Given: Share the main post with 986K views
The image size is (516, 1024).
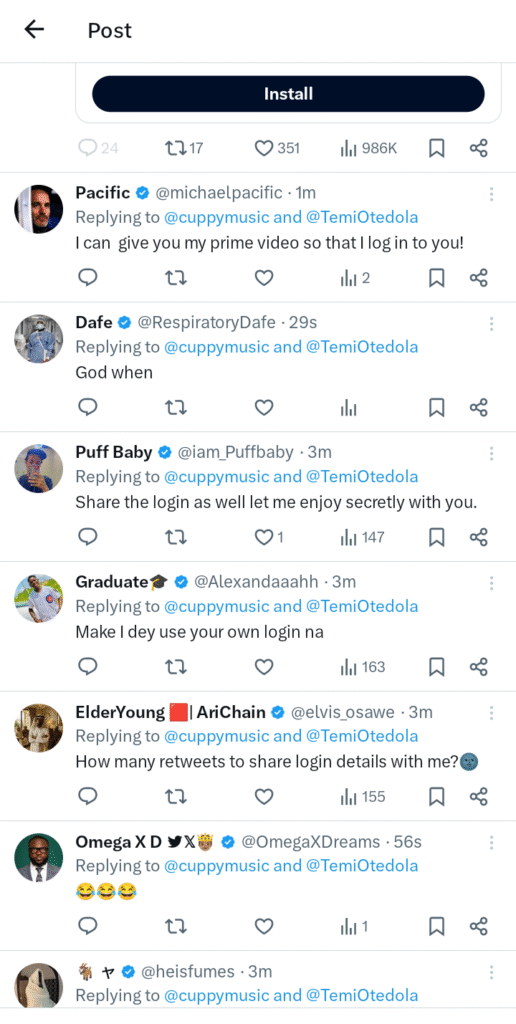Looking at the screenshot, I should tap(478, 149).
